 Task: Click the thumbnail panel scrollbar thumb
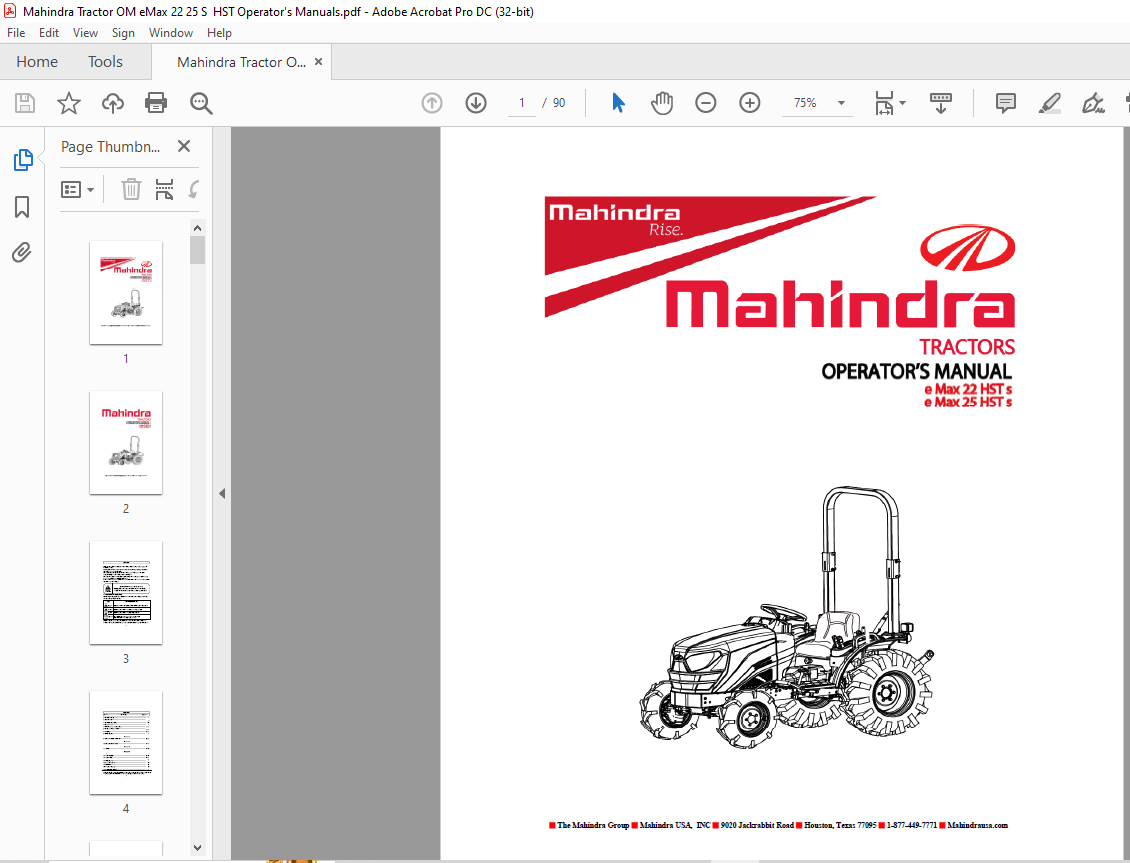coord(197,250)
